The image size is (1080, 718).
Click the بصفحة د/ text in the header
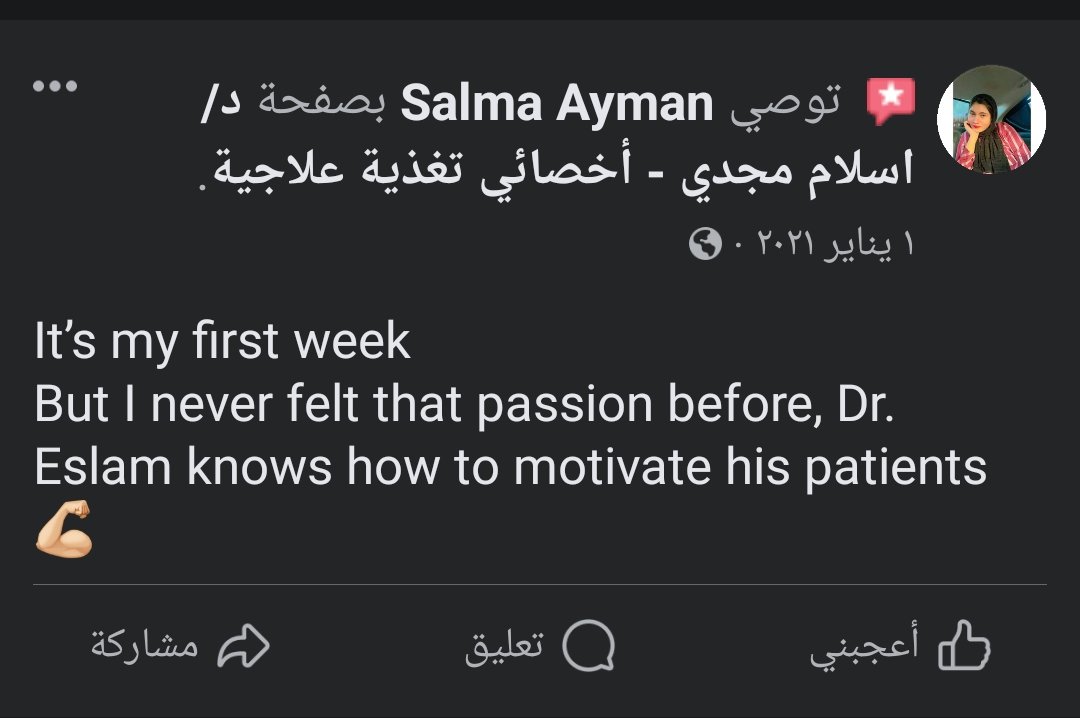[x=300, y=103]
